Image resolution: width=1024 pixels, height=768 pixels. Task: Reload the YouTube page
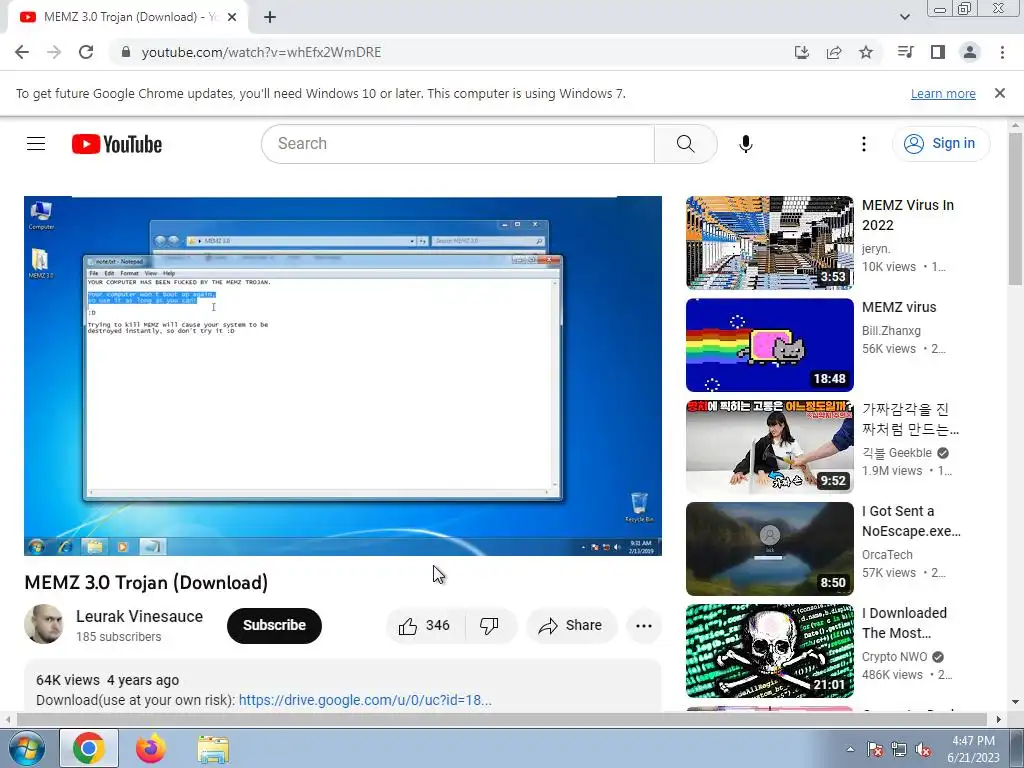[x=86, y=52]
